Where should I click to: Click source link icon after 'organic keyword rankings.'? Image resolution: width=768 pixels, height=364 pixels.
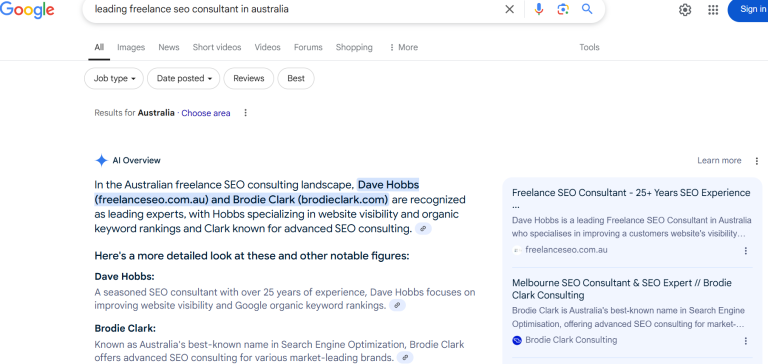(397, 305)
